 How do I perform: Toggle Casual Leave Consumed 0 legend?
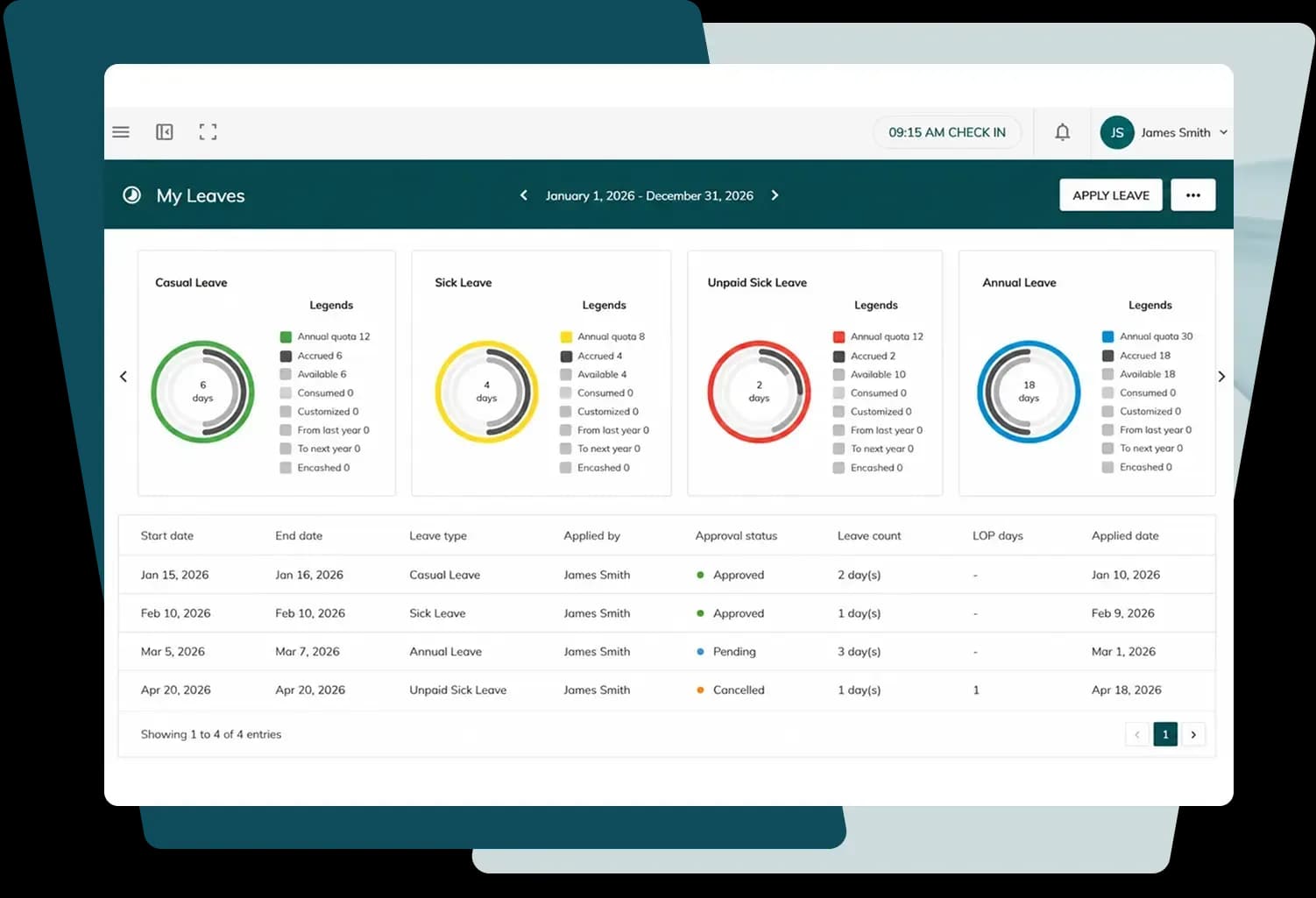pos(316,393)
